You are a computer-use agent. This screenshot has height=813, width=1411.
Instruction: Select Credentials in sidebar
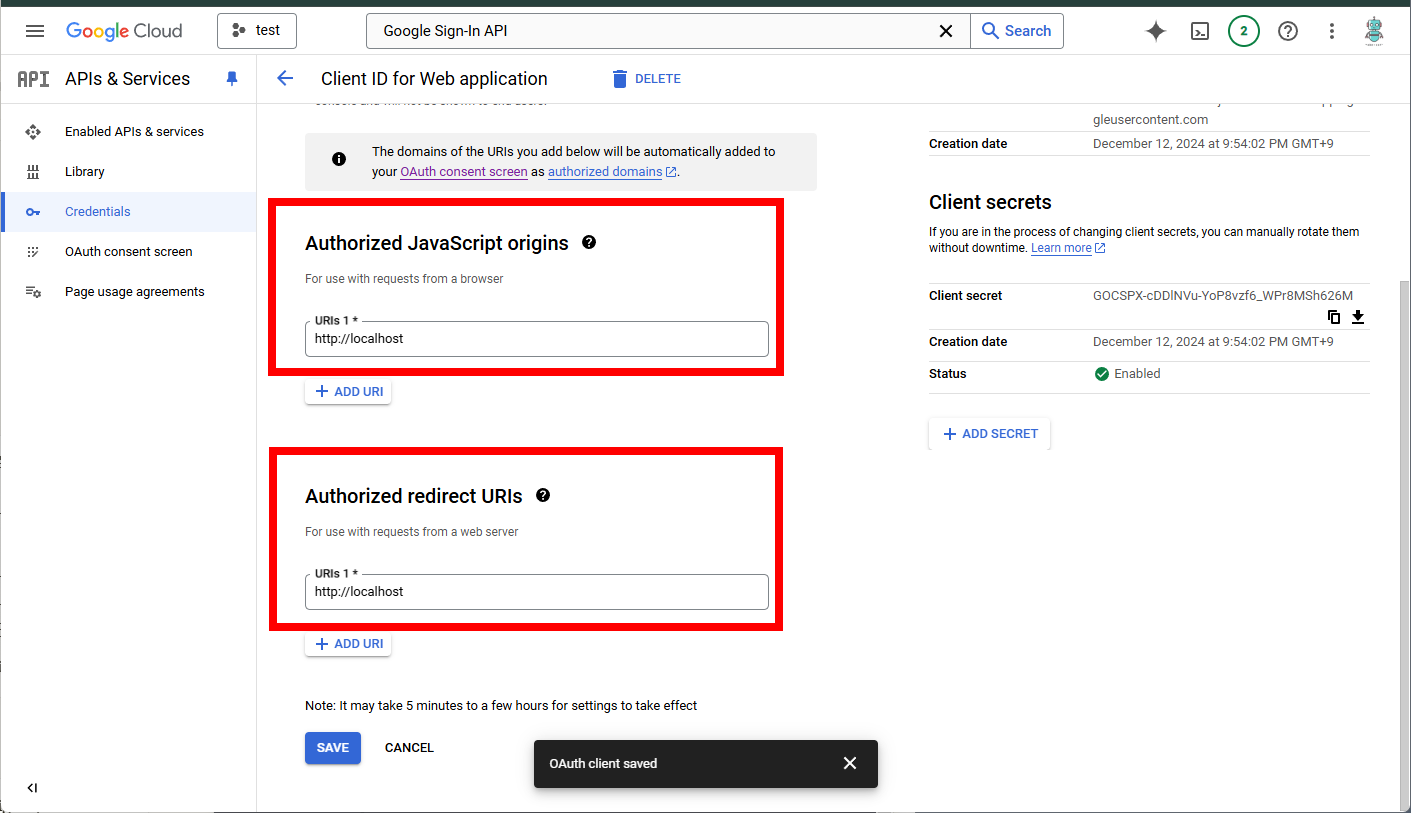[x=129, y=212]
